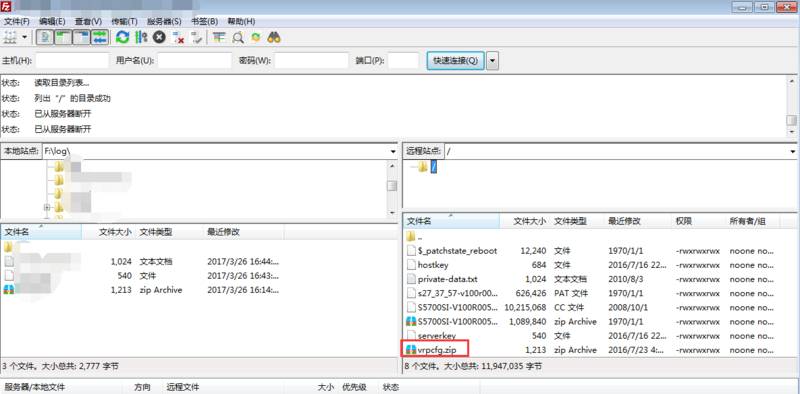The width and height of the screenshot is (800, 394).
Task: Select the root folder in remote tree
Action: (434, 167)
